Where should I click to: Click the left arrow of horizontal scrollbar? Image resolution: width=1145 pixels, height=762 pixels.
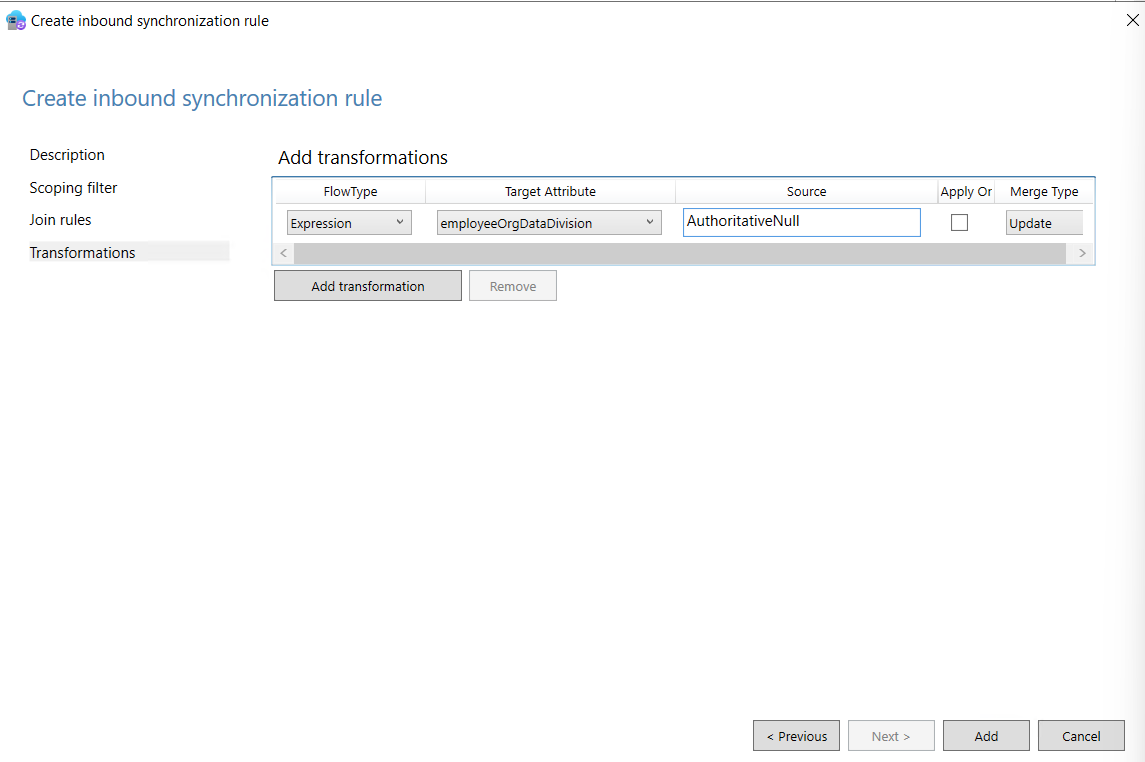(x=284, y=254)
